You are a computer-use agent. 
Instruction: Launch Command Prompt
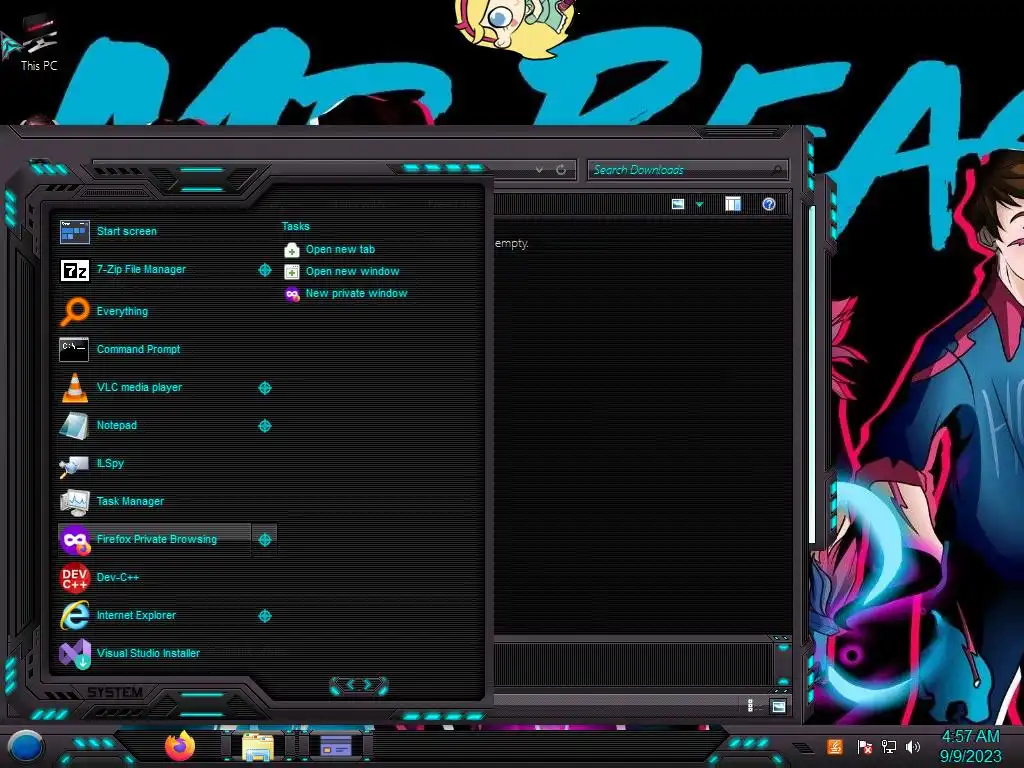154,349
